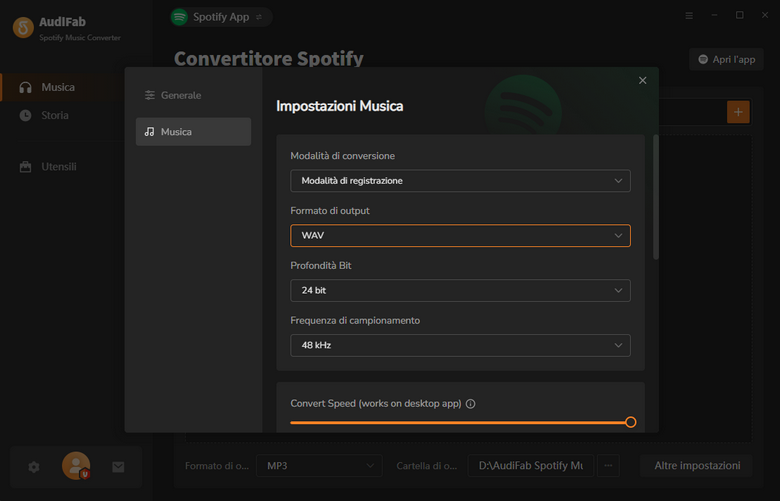Click the music note icon beside Musica tab
Screen dimensions: 780x501
[x=149, y=132]
